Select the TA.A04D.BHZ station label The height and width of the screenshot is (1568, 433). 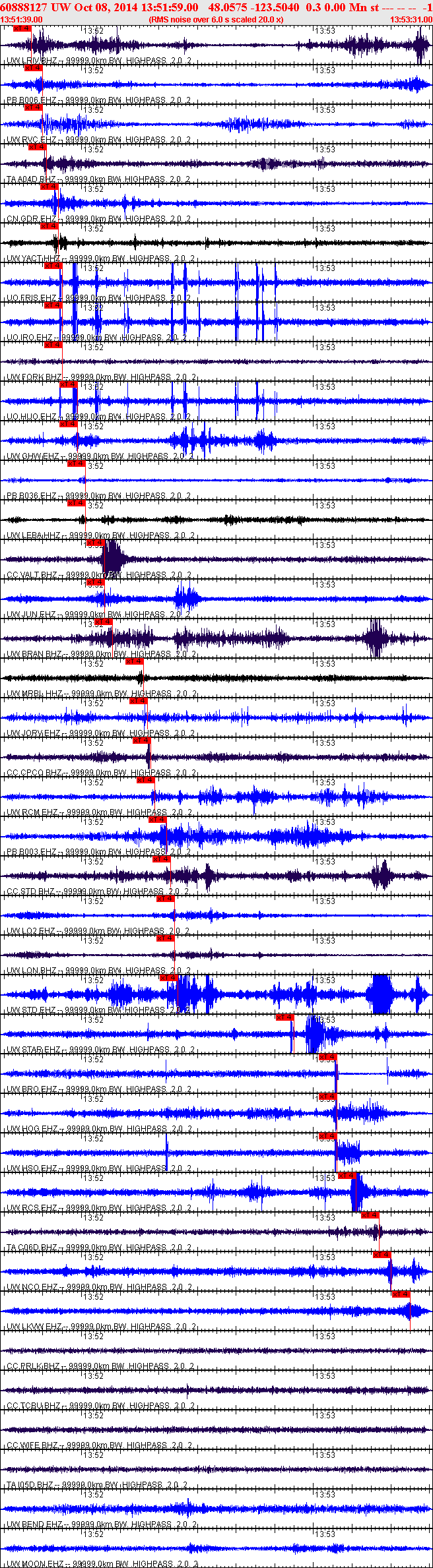[32, 179]
